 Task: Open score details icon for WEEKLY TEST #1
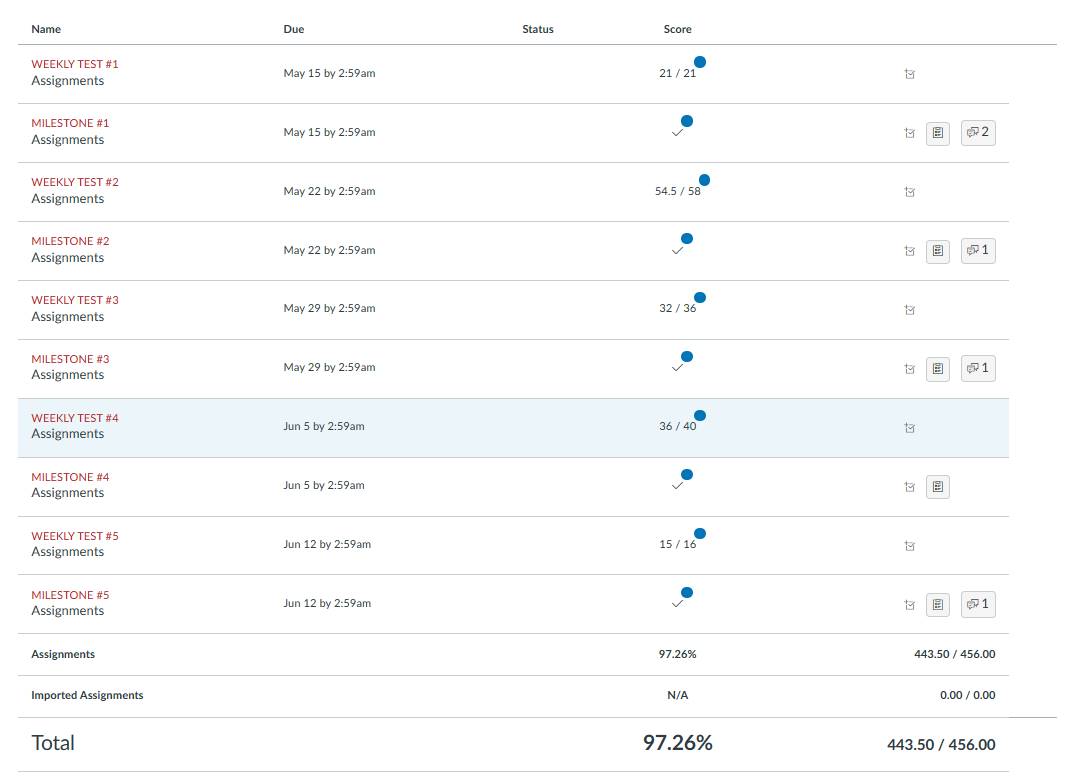(909, 74)
